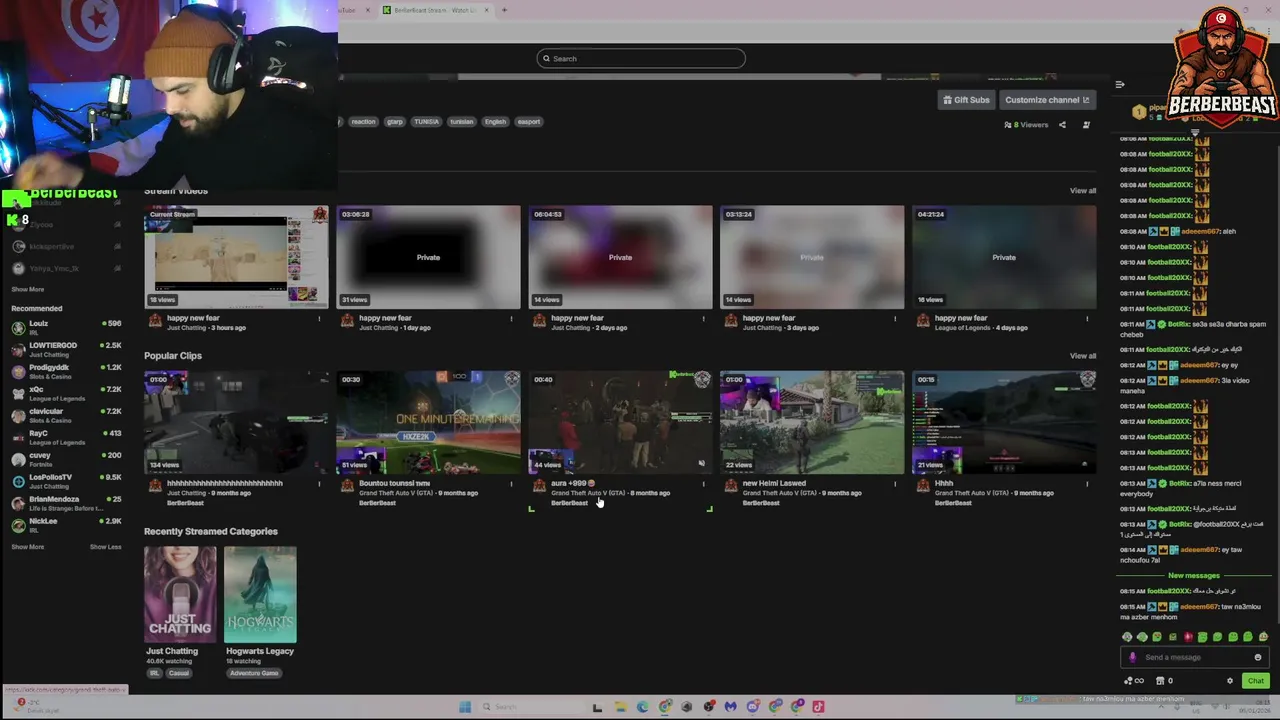Open channel points icon below message box

1133,681
